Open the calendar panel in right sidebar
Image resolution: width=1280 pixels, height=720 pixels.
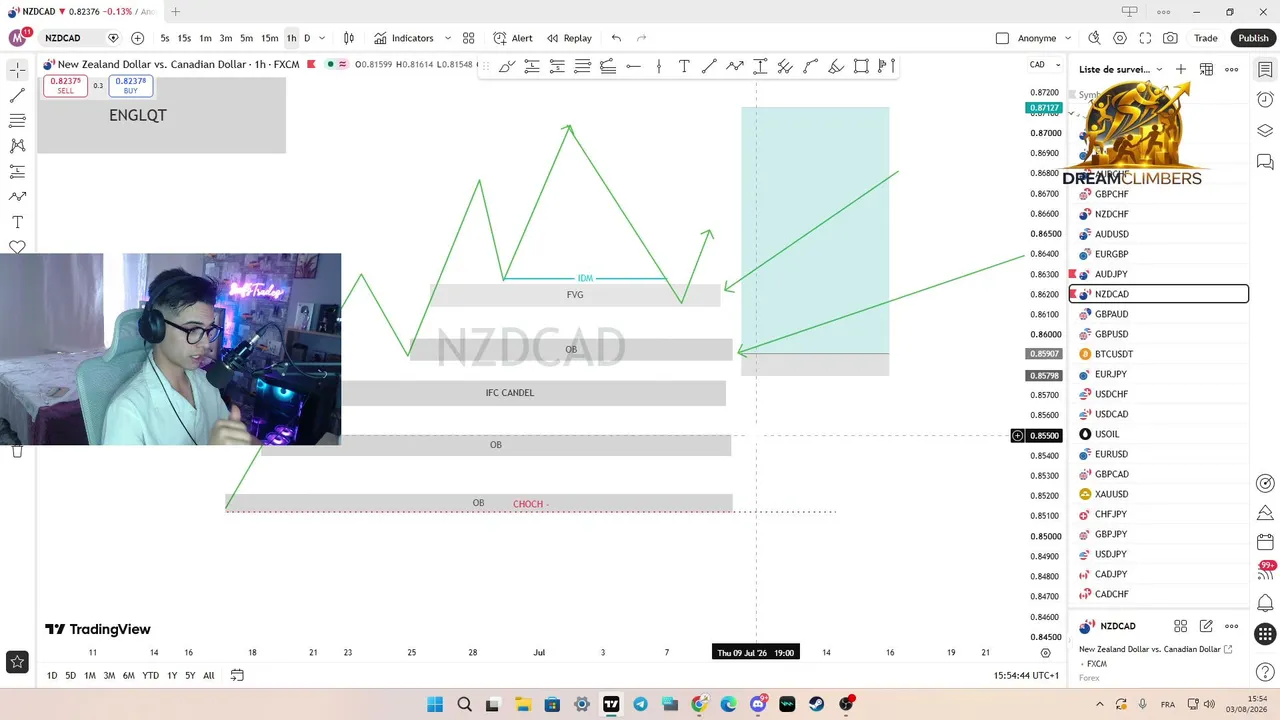[x=1265, y=542]
